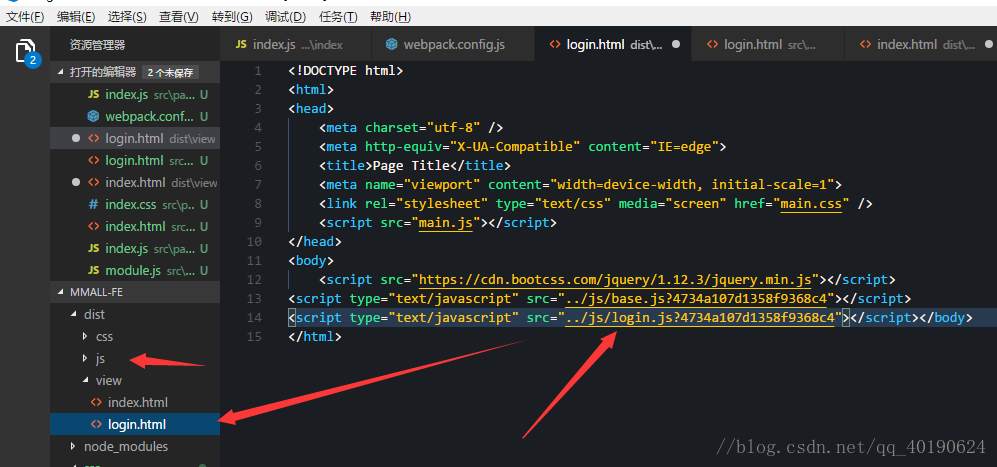The image size is (997, 467).
Task: Click 资源管理器 panel title
Action: [x=97, y=45]
